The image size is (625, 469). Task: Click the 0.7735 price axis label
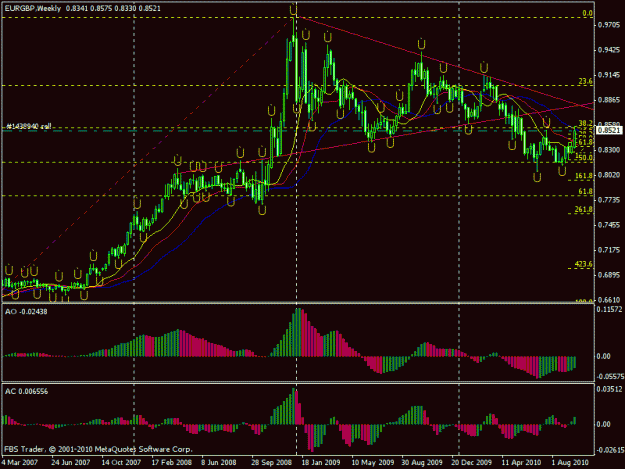point(608,200)
